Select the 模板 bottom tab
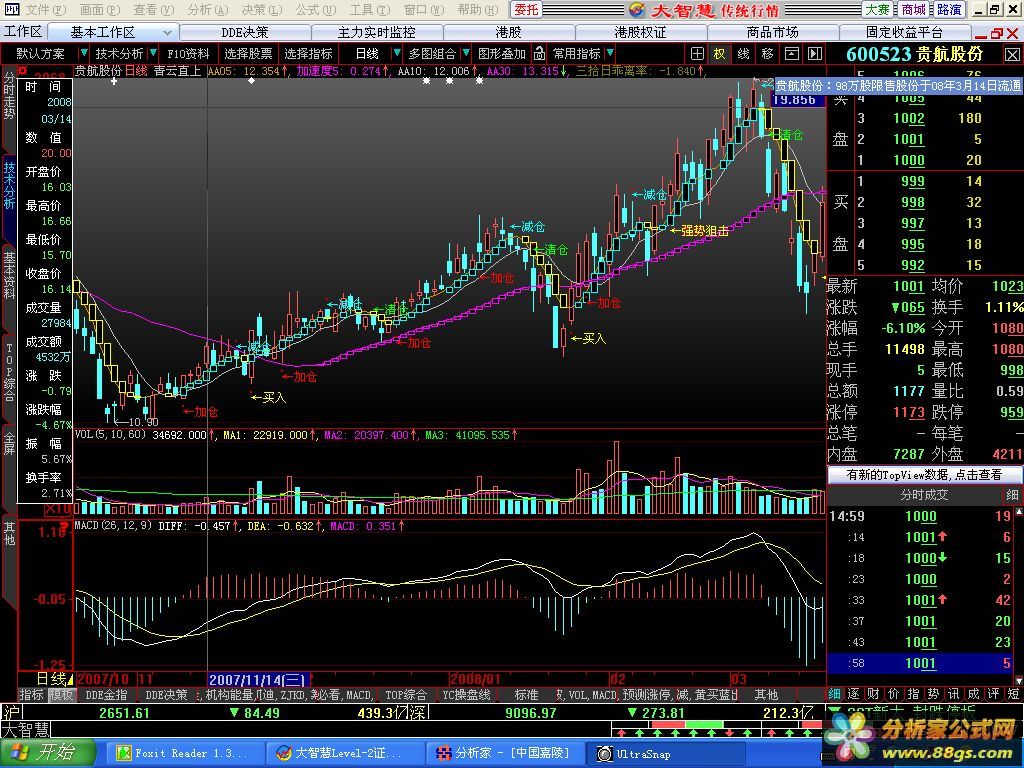The image size is (1024, 768). pyautogui.click(x=61, y=694)
